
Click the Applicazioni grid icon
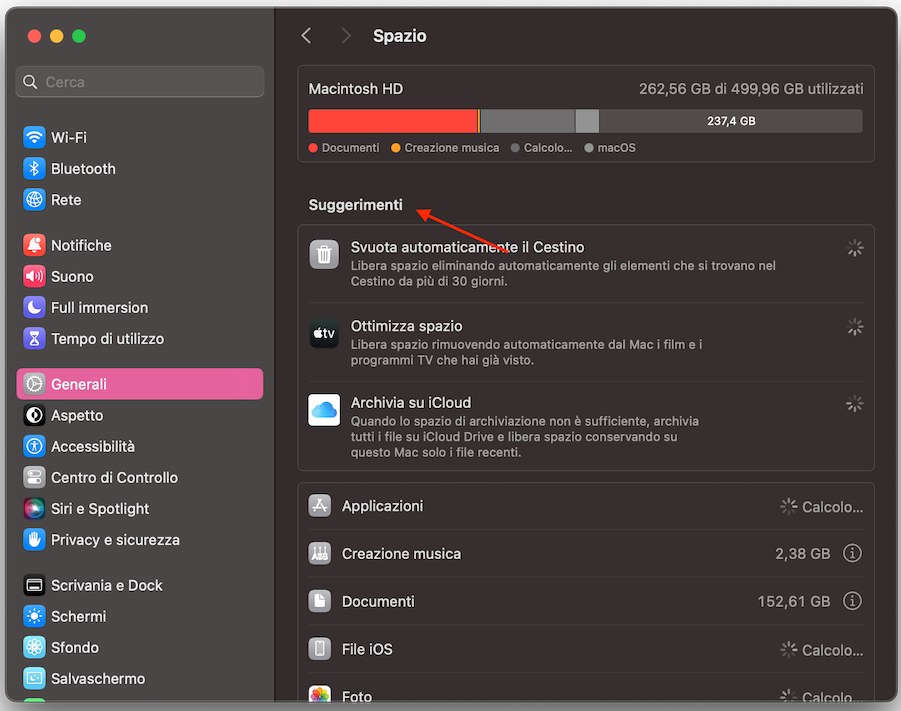coord(319,506)
